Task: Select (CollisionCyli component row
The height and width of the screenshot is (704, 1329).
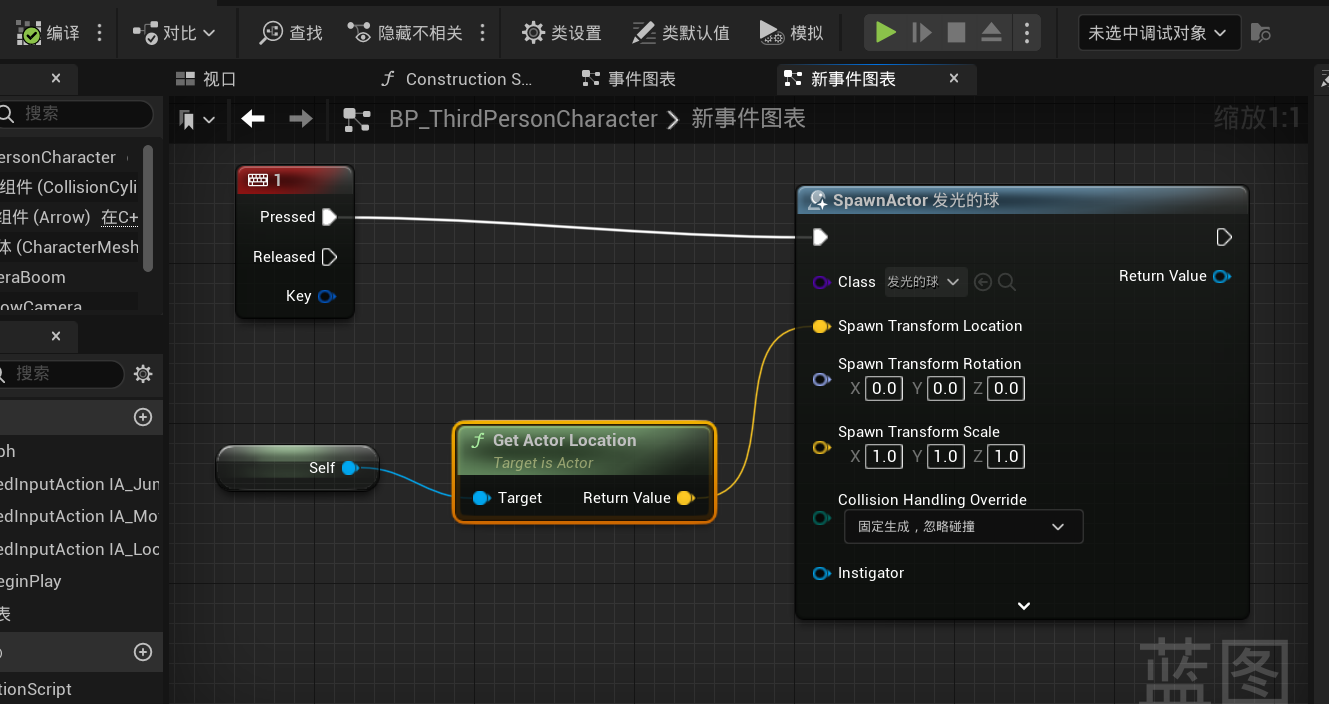Action: [x=69, y=187]
